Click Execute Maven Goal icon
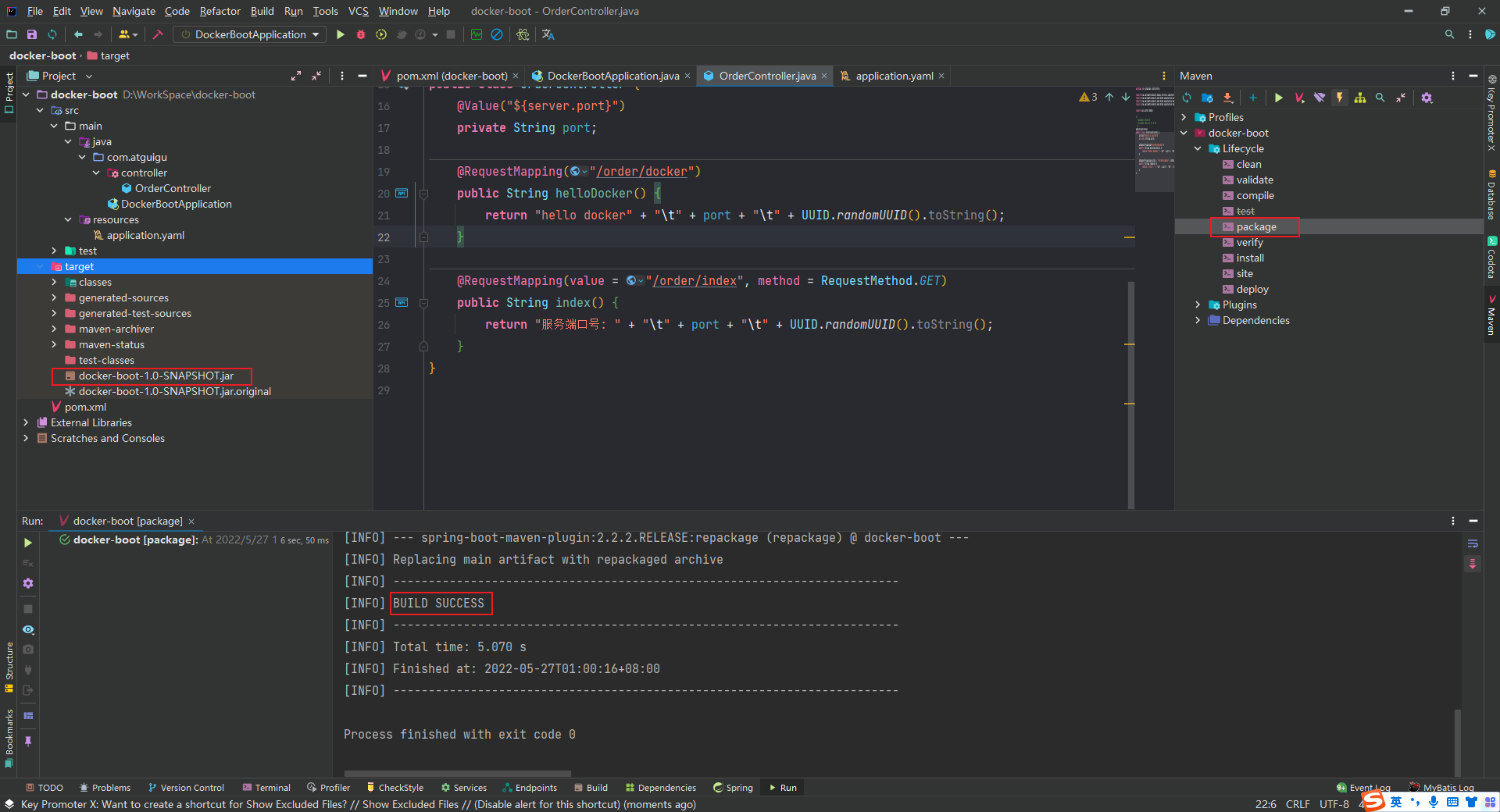1500x812 pixels. point(1299,98)
